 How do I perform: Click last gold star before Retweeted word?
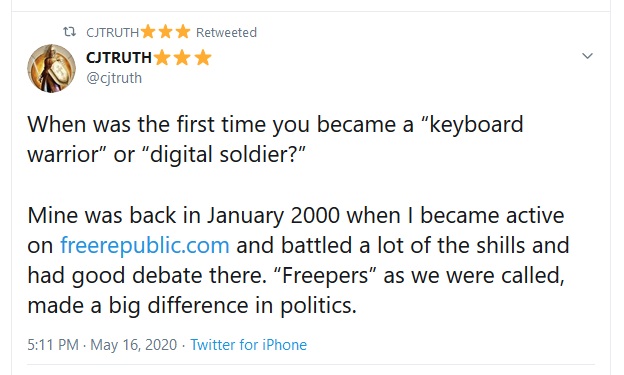pos(183,31)
